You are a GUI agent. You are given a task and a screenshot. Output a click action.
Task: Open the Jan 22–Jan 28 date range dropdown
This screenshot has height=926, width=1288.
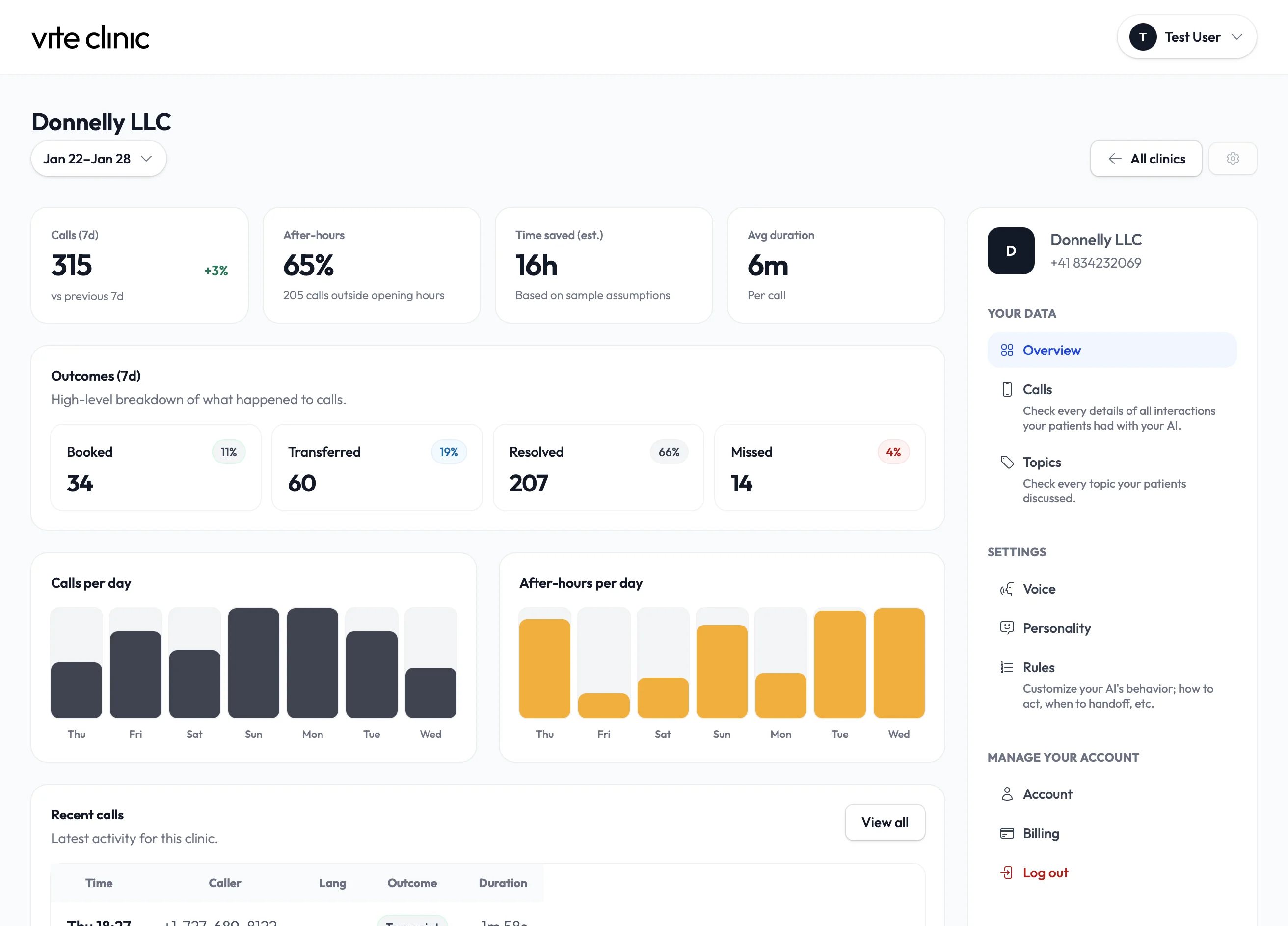98,159
